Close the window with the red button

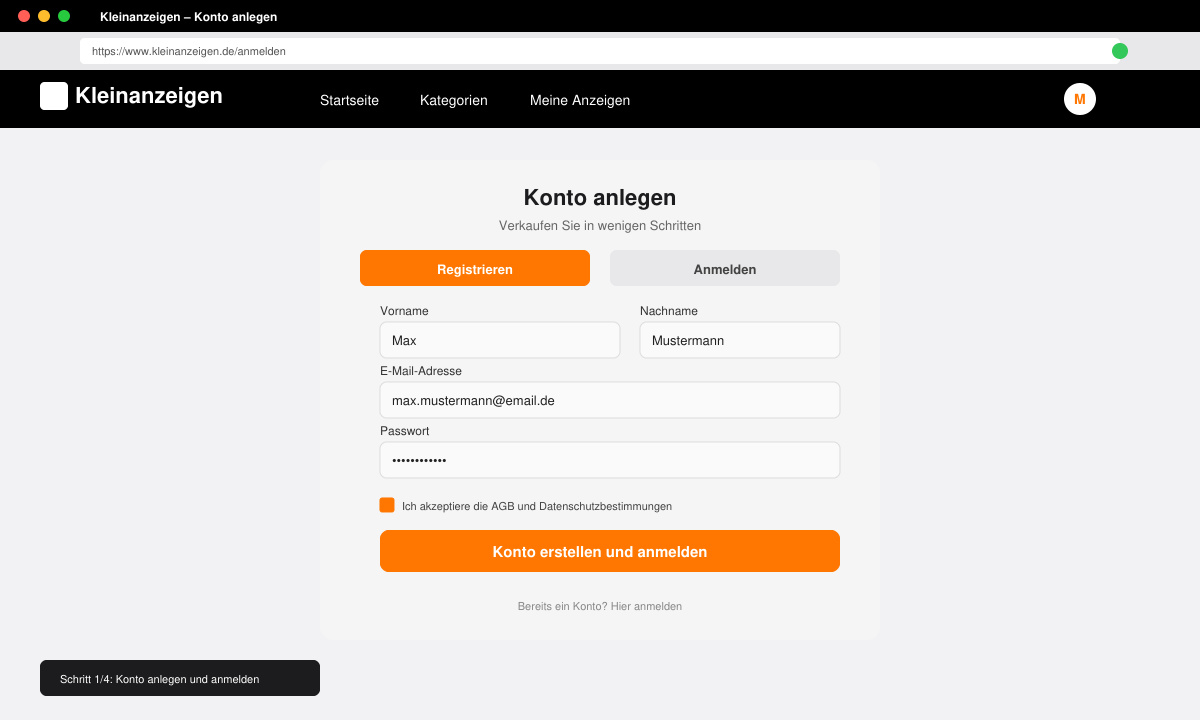pyautogui.click(x=24, y=16)
